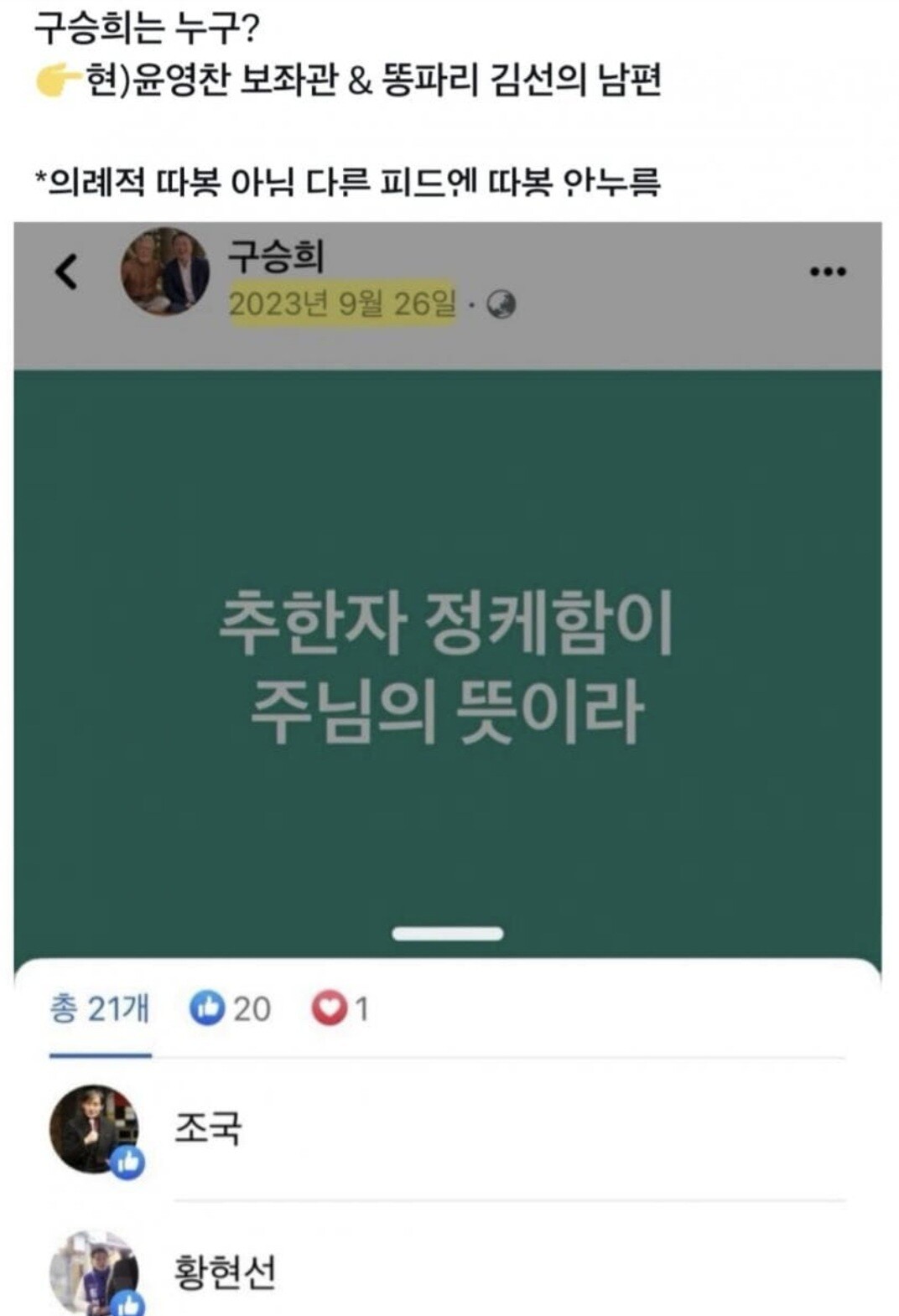
Task: Open 조국 name in reactions list
Action: pos(208,1128)
